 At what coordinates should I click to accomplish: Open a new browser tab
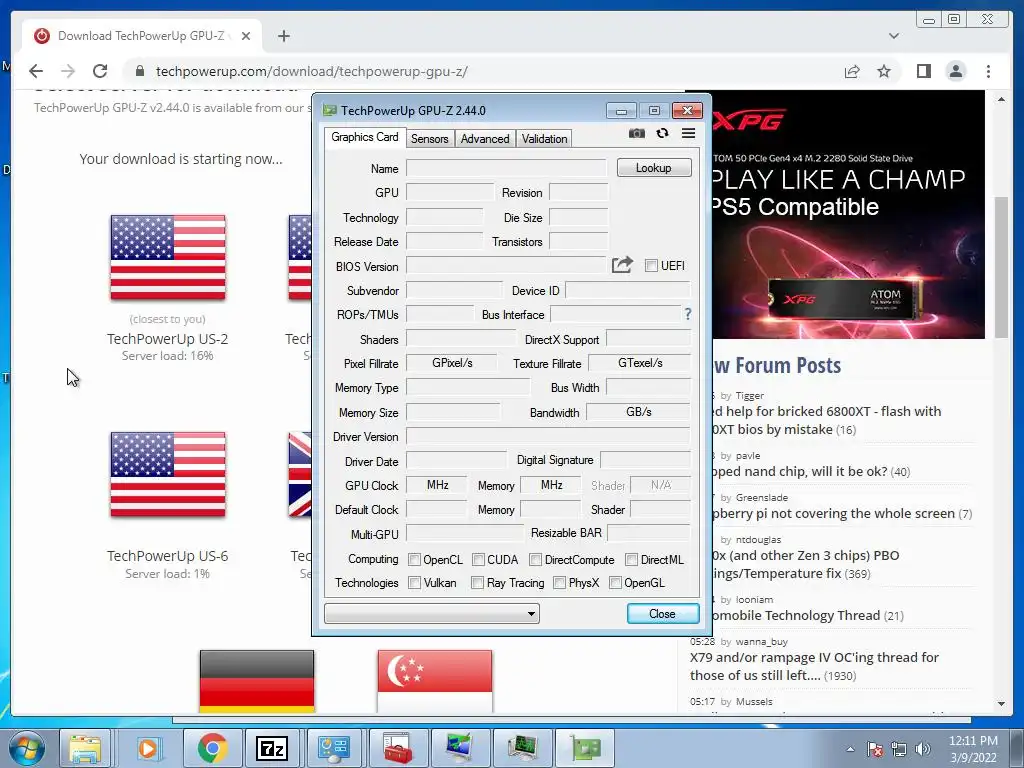283,36
